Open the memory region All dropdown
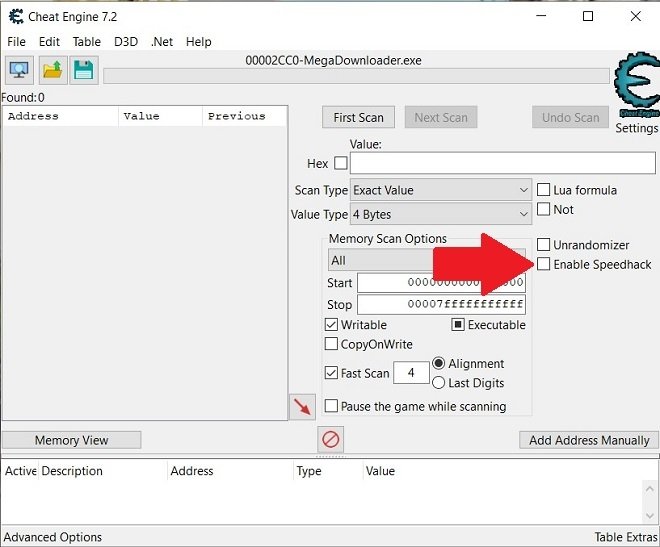The height and width of the screenshot is (547, 660). point(427,260)
